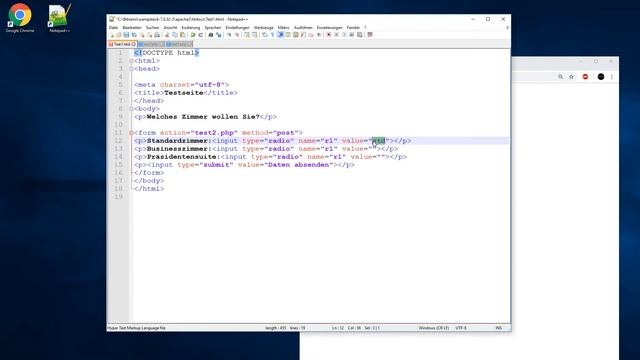This screenshot has width=640, height=360.
Task: Open Replace dialog from toolbar
Action: coord(219,35)
